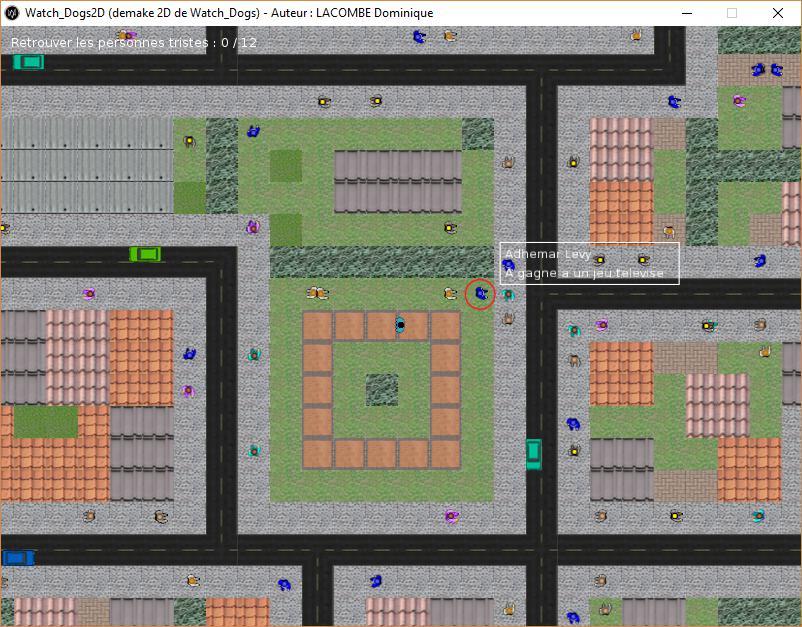The height and width of the screenshot is (627, 802).
Task: Click the two pedestrians standing together in courtyard
Action: pyautogui.click(x=317, y=293)
